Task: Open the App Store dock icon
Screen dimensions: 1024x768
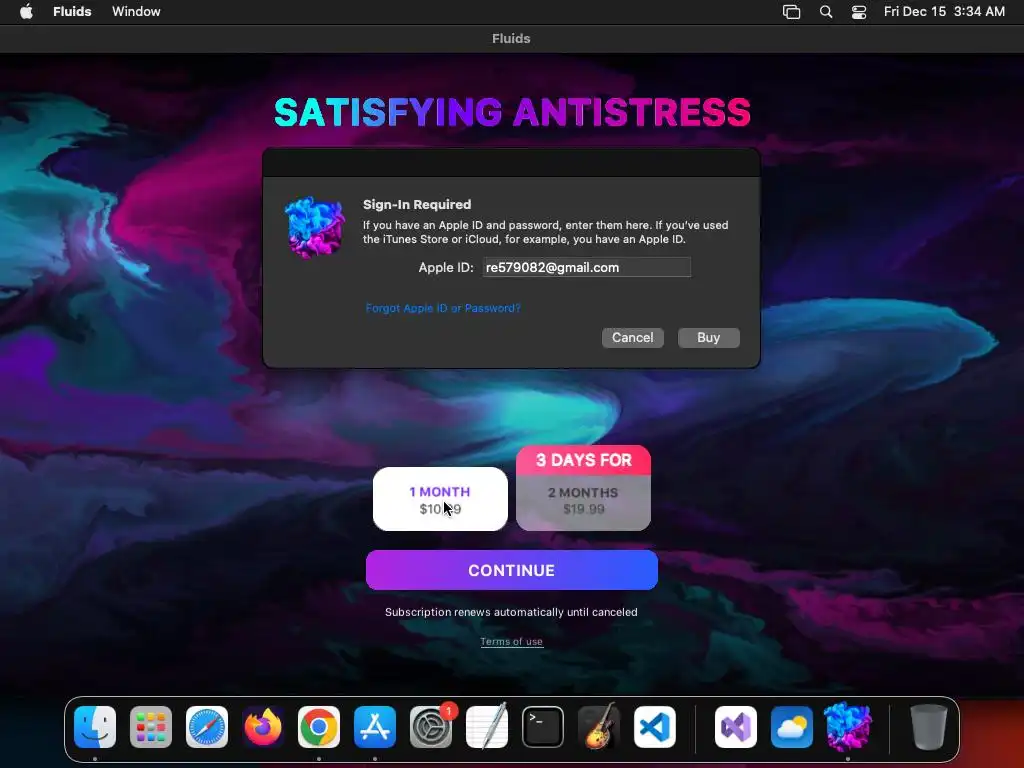Action: pos(375,727)
